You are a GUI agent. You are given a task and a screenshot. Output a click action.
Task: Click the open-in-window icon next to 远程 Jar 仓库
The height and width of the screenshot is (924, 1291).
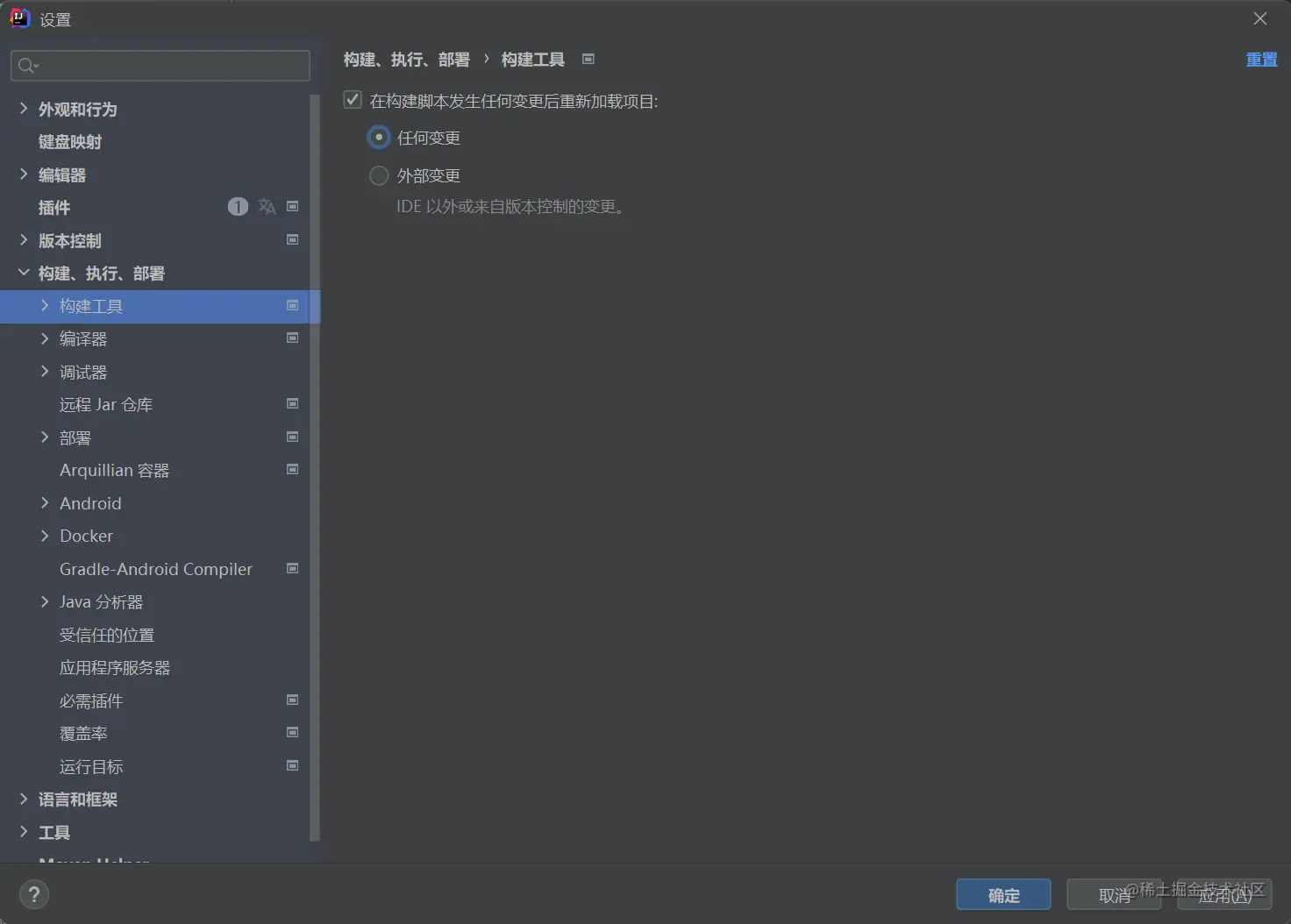coord(292,403)
